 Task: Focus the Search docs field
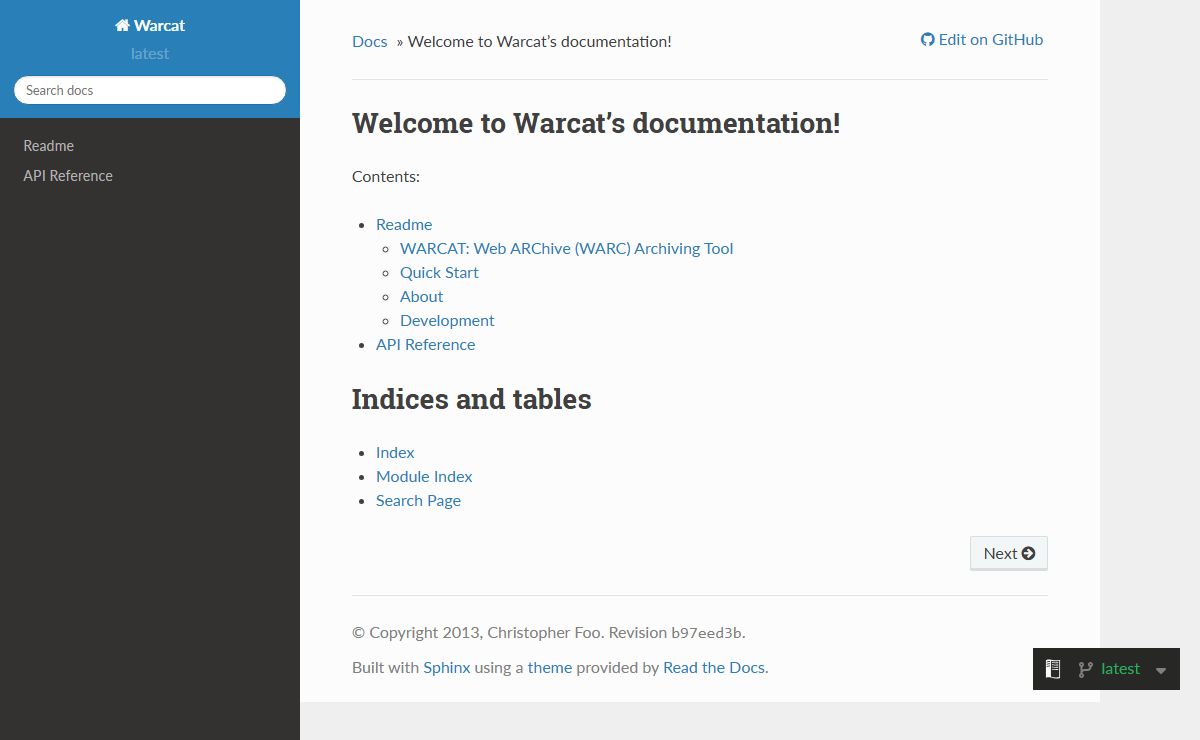[x=150, y=90]
